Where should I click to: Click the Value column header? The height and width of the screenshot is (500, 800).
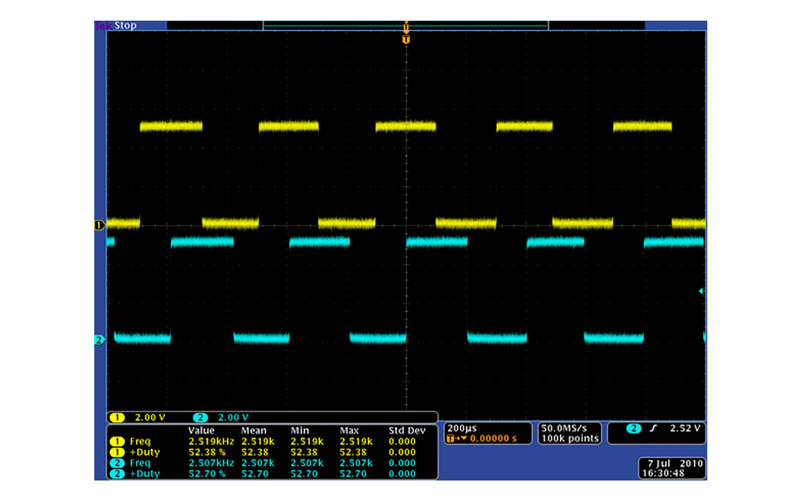(x=201, y=431)
